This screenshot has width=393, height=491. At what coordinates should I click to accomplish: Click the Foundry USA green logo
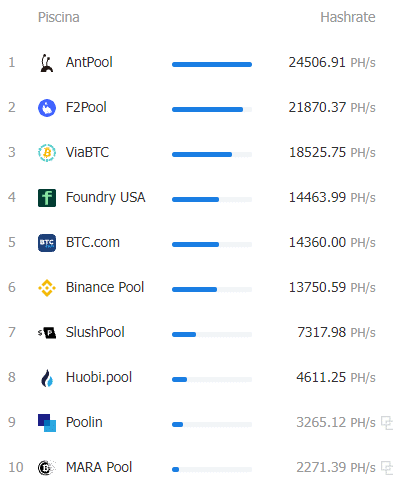click(x=47, y=198)
